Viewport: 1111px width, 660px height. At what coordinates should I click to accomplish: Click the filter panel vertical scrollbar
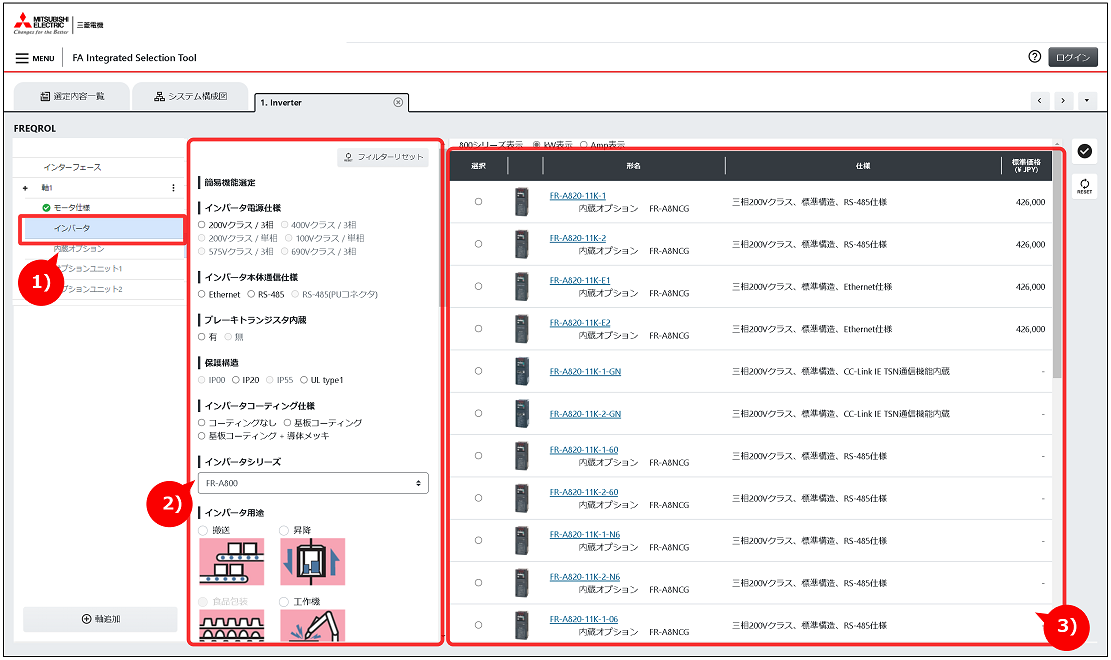tap(440, 227)
